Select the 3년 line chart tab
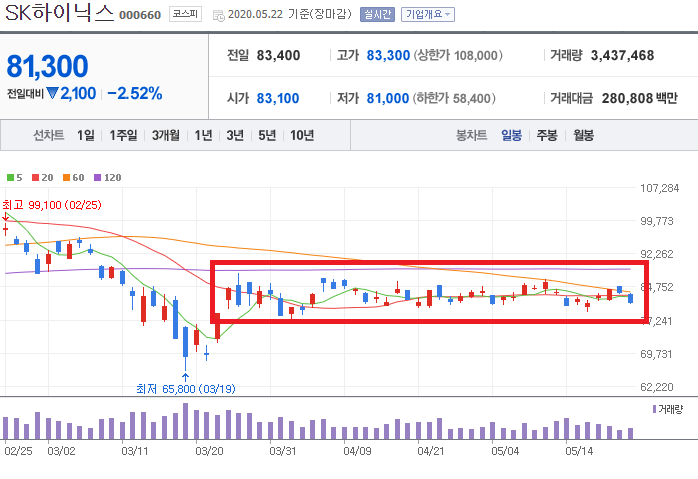This screenshot has width=698, height=479. click(x=235, y=135)
